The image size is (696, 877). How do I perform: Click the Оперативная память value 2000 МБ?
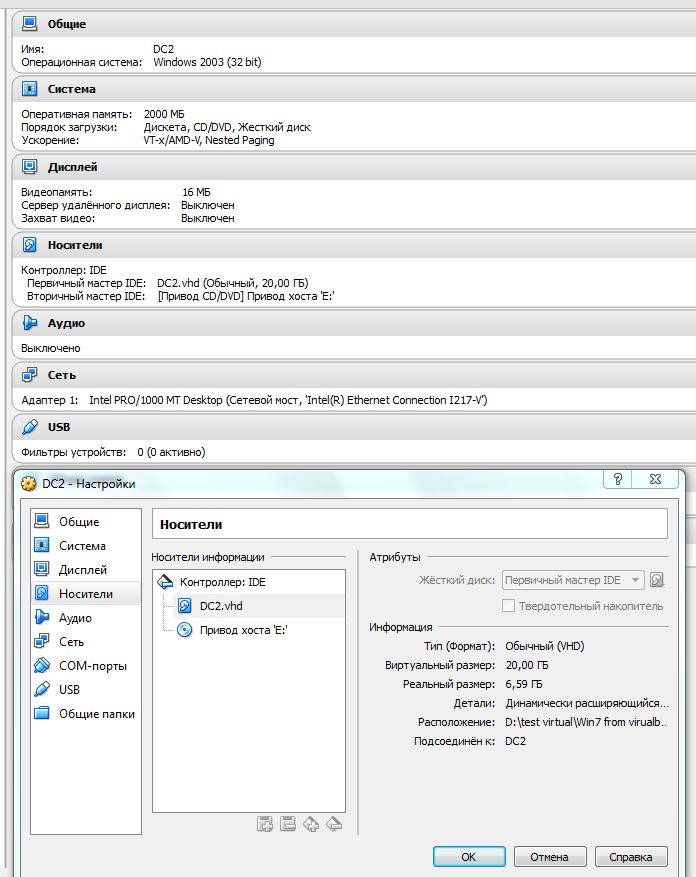[163, 114]
